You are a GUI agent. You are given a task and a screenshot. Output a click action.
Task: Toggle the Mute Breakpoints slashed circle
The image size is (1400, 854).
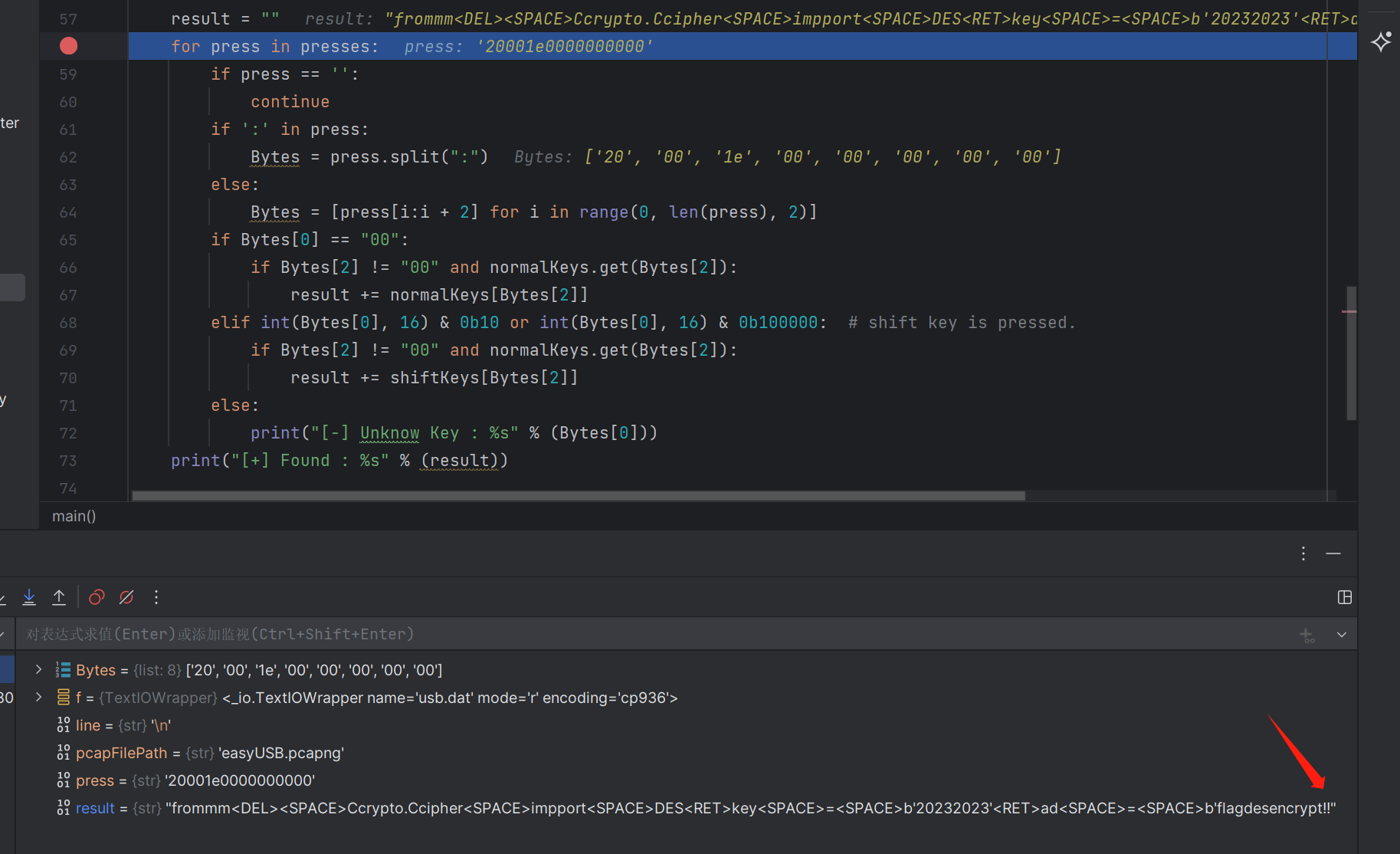[126, 597]
